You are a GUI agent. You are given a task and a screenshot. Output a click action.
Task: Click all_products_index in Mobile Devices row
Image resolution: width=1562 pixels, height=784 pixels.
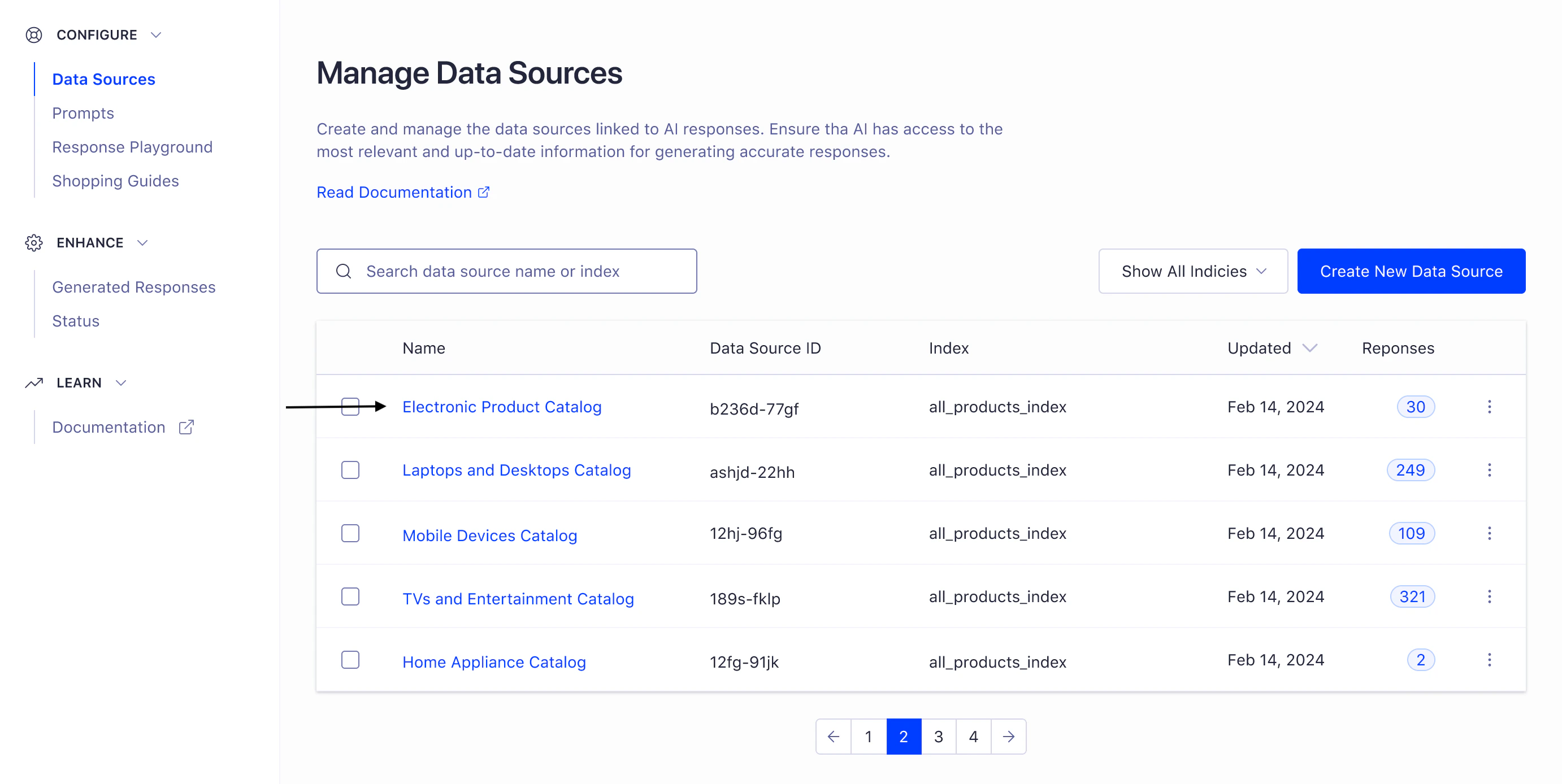coord(997,533)
